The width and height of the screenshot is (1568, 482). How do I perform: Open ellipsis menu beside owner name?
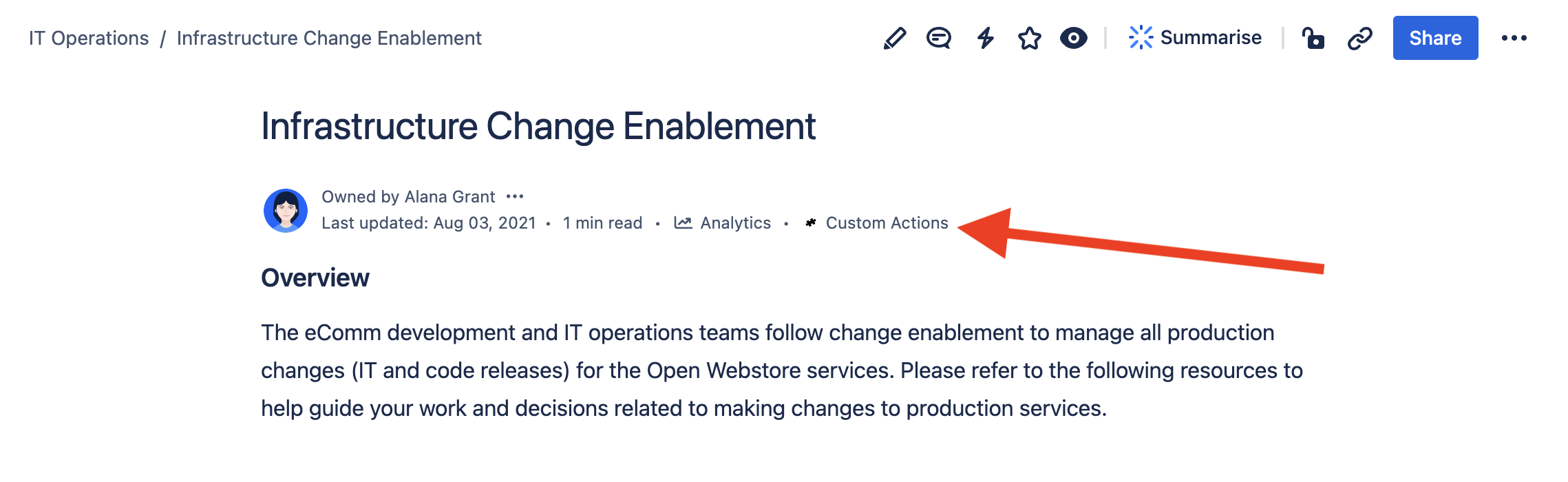[515, 197]
